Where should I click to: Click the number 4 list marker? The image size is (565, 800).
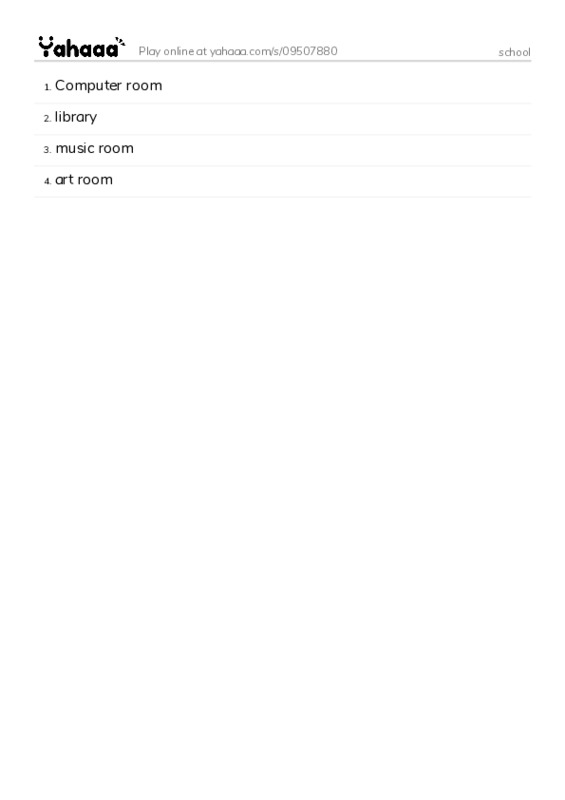coord(47,181)
